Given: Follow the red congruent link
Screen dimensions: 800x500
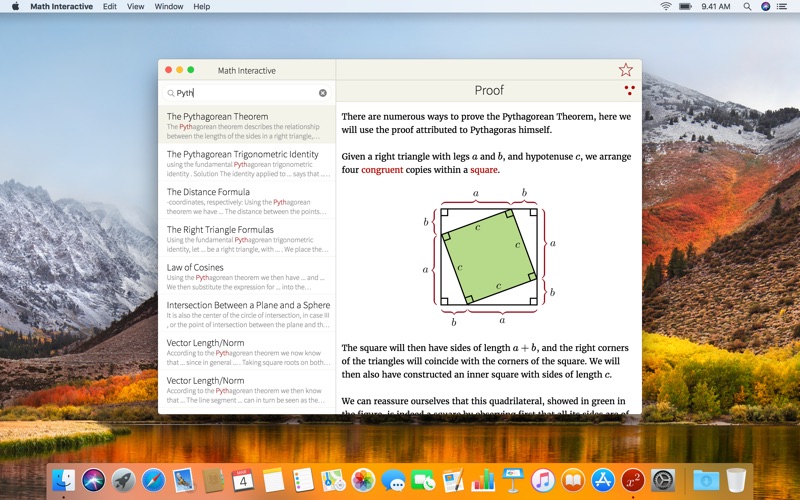Looking at the screenshot, I should pos(382,170).
